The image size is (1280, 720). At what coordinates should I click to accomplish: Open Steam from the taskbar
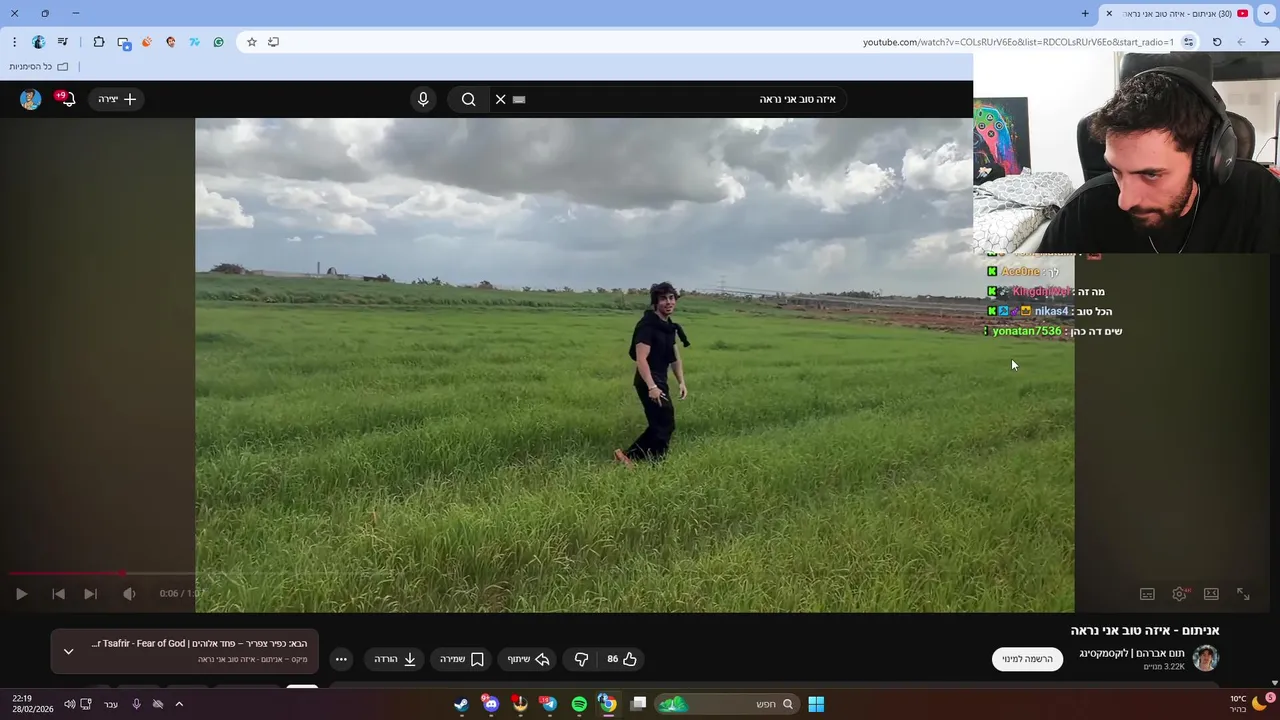(461, 704)
